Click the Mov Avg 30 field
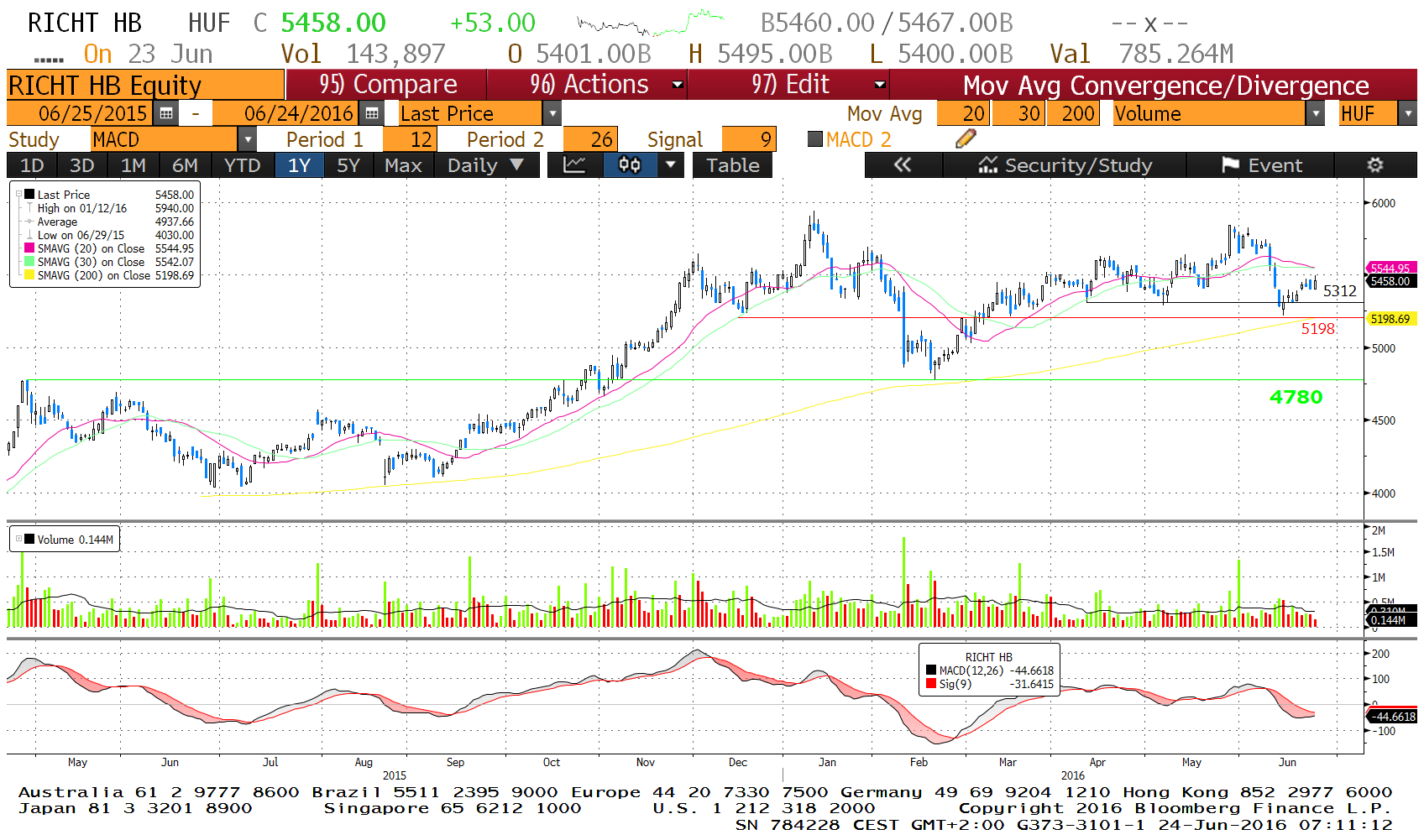Screen dimensions: 1424x840 coord(1018,113)
